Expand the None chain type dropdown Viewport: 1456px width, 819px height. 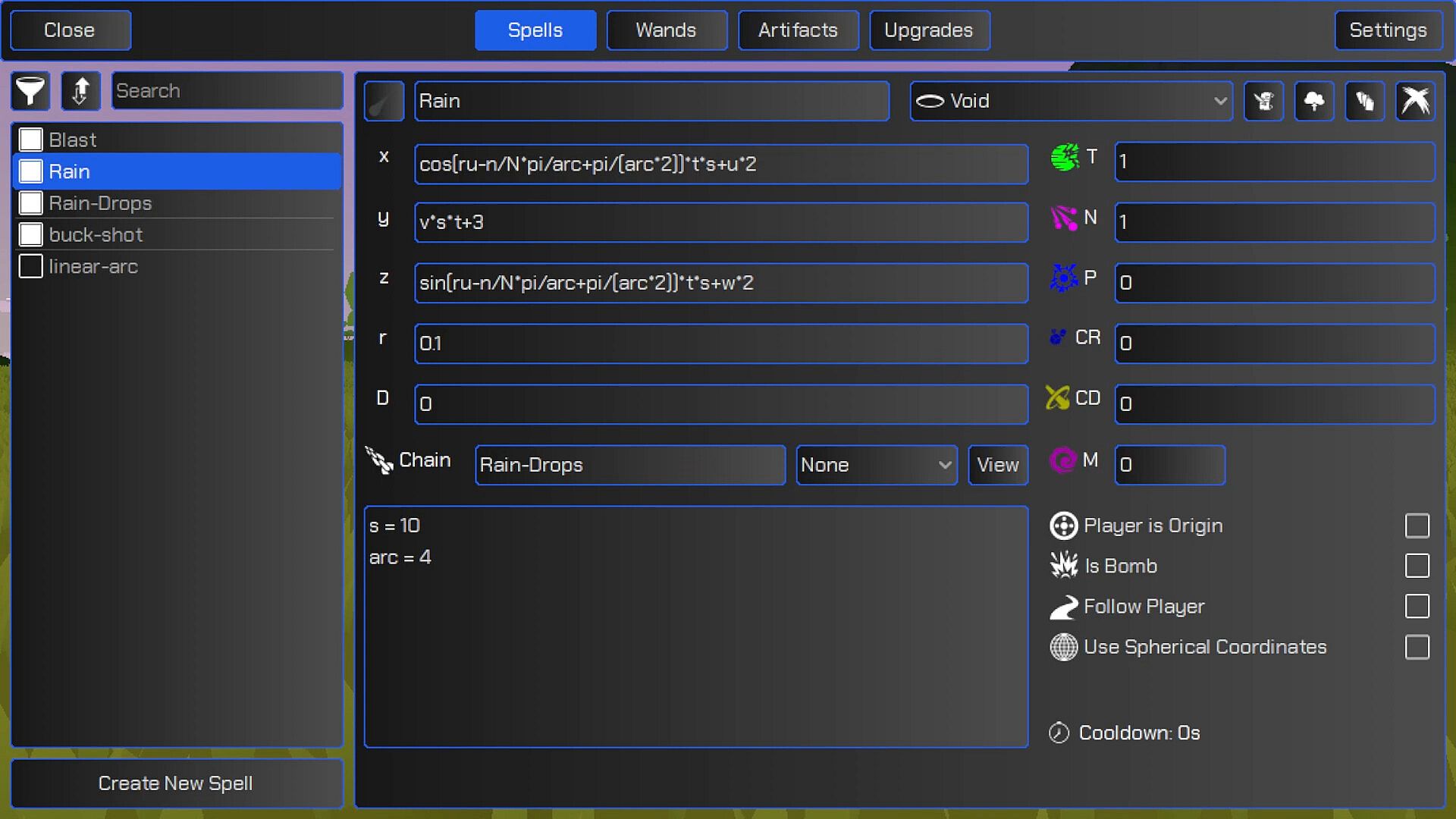pos(876,465)
